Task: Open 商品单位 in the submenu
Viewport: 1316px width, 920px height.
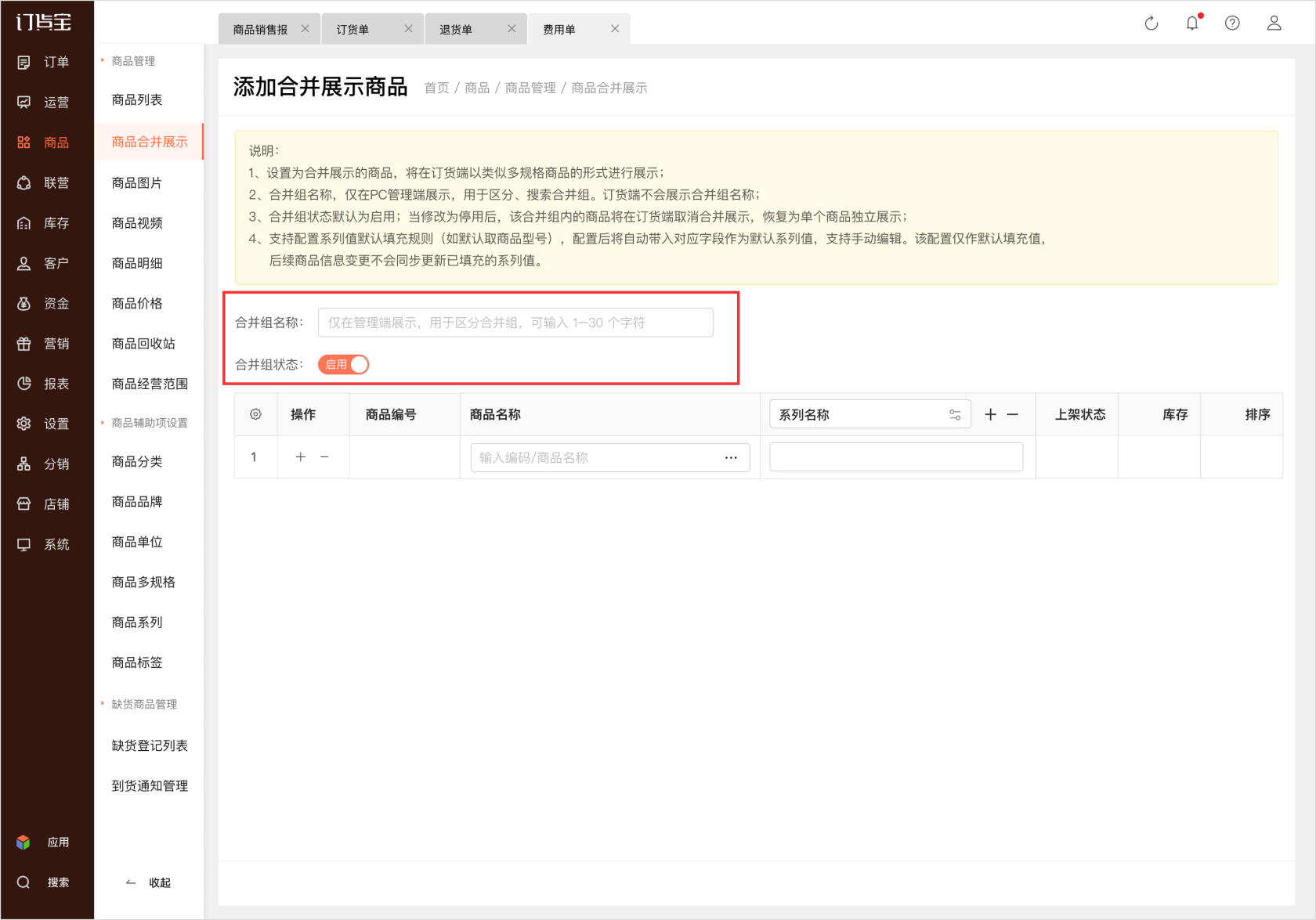Action: click(137, 542)
